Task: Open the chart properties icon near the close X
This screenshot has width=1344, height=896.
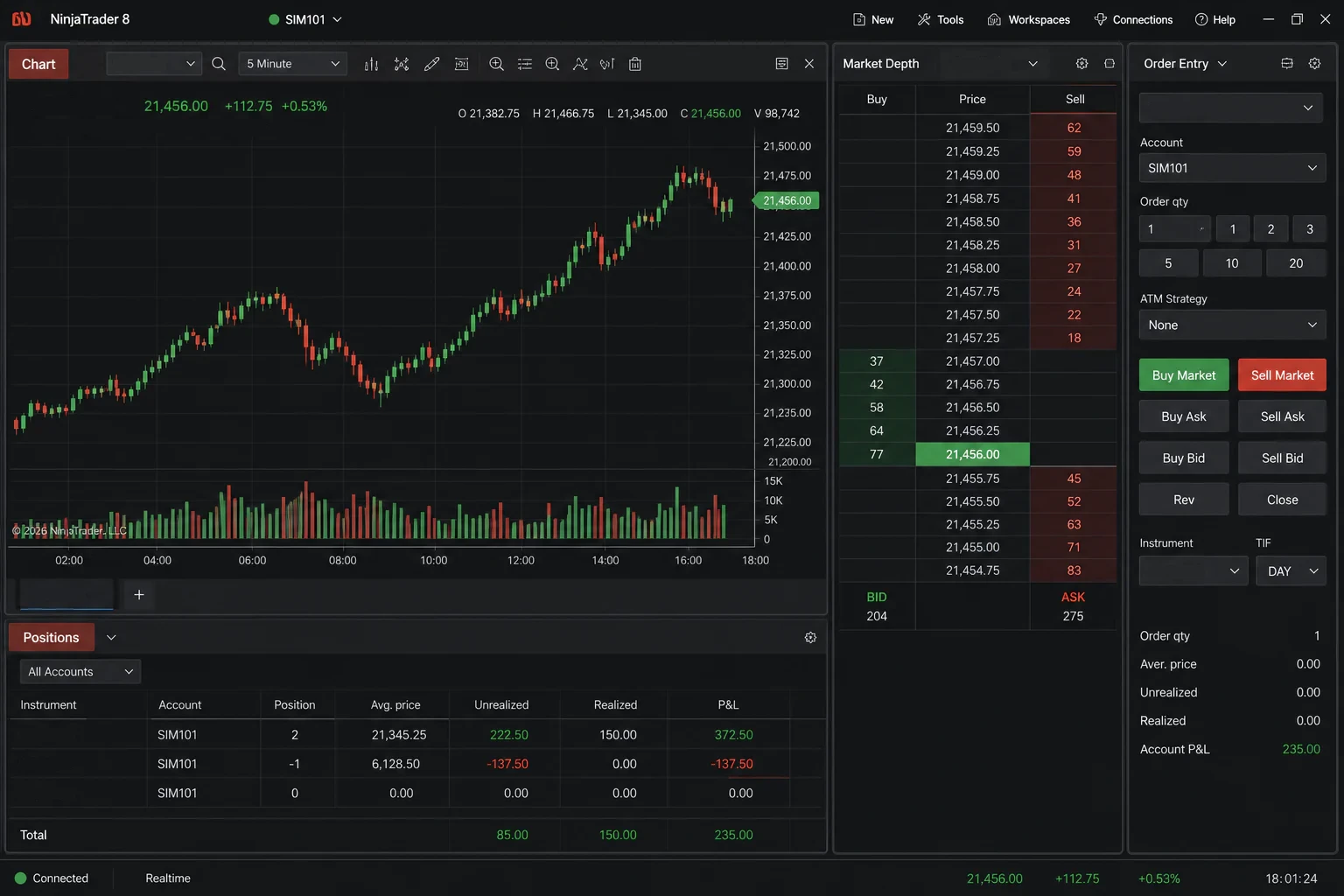Action: [782, 64]
